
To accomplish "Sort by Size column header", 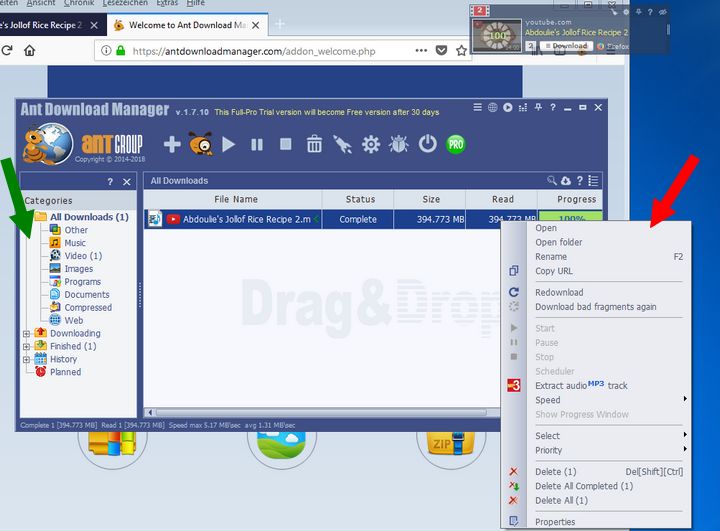I will tap(430, 199).
